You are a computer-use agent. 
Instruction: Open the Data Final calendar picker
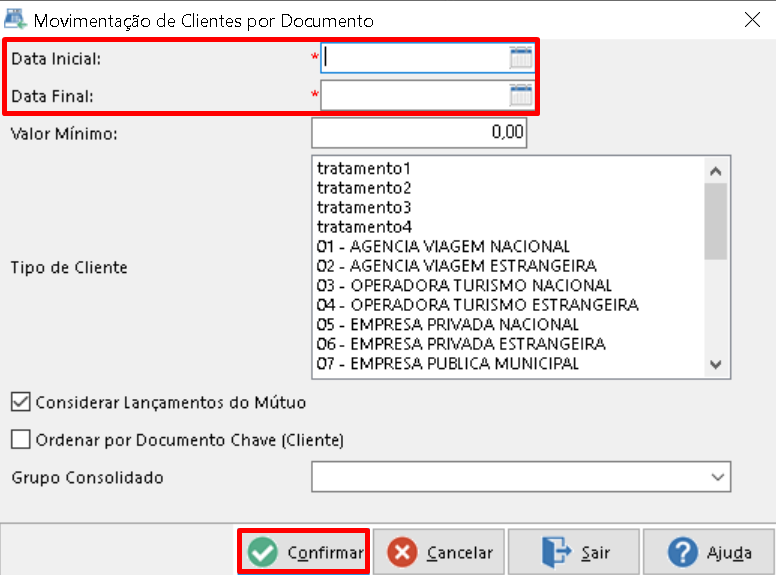[521, 95]
